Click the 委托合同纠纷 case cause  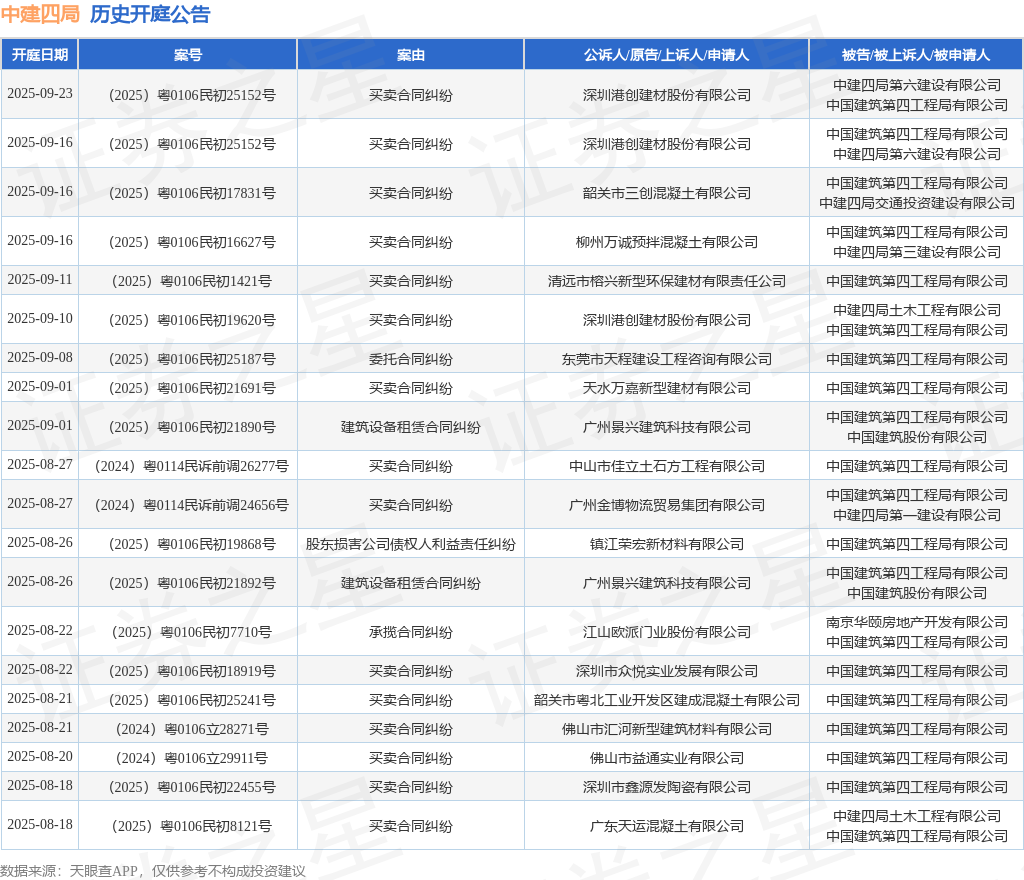411,359
